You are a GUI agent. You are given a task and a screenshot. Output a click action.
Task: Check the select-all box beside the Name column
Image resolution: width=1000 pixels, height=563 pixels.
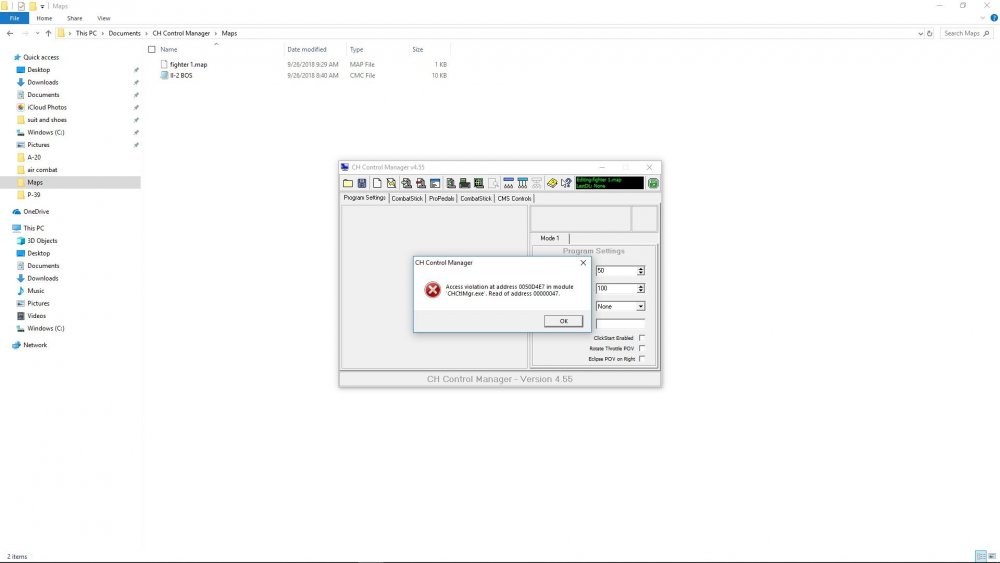pos(152,49)
